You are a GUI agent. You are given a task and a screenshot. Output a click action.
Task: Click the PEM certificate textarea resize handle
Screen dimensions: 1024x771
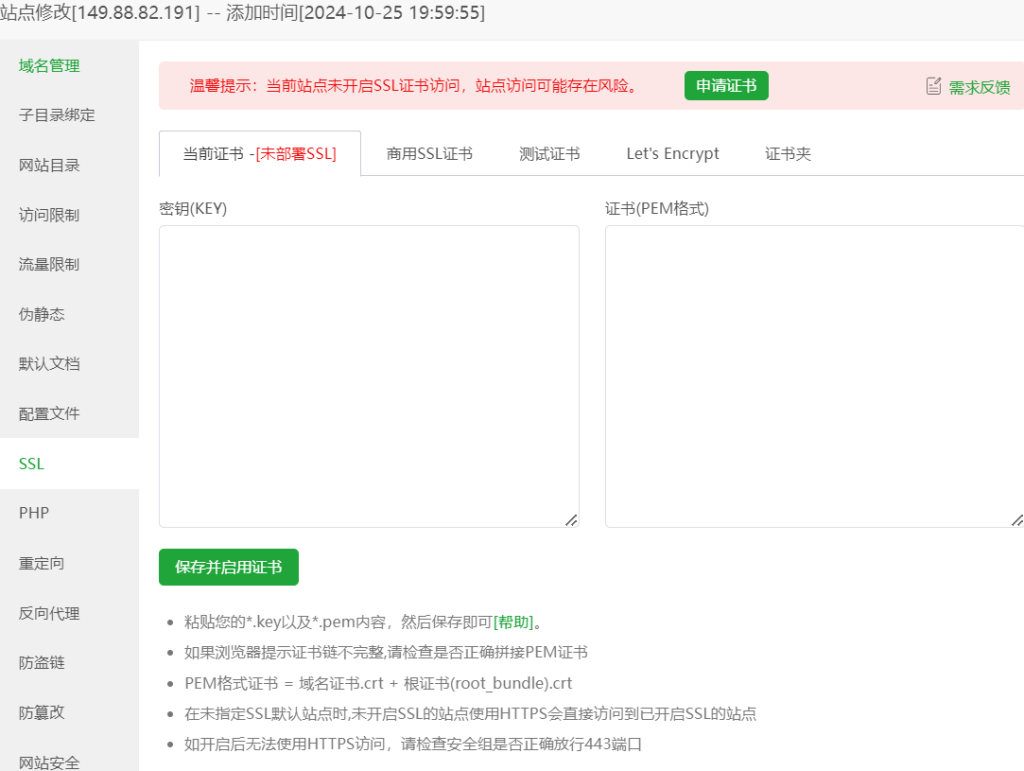coord(1016,519)
